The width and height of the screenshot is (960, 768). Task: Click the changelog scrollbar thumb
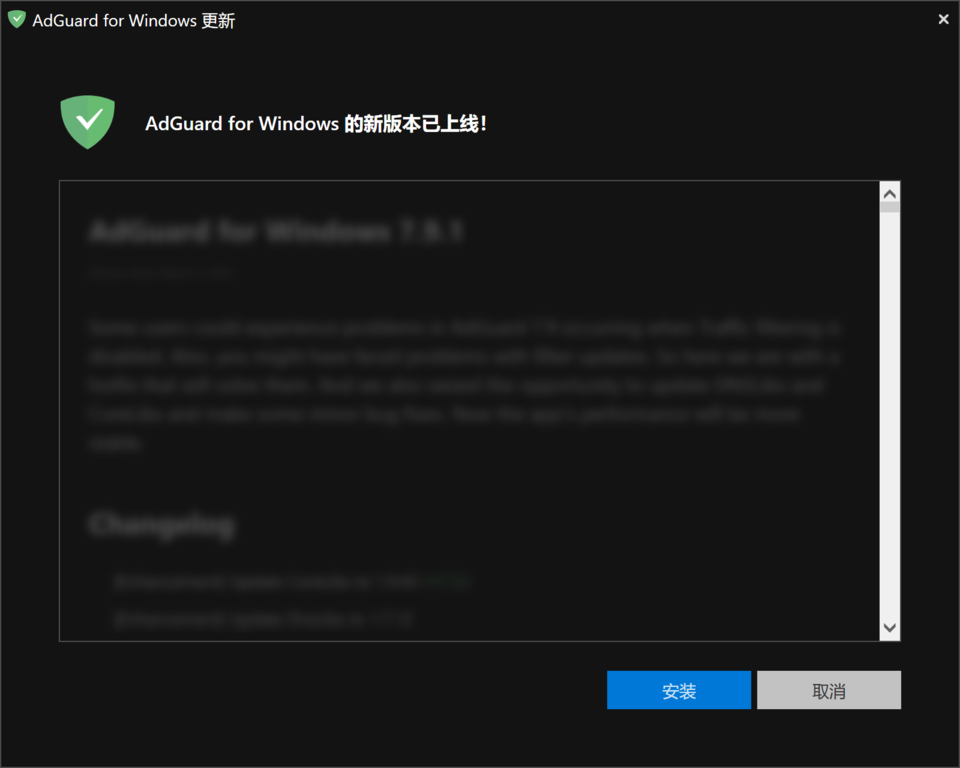tap(890, 208)
